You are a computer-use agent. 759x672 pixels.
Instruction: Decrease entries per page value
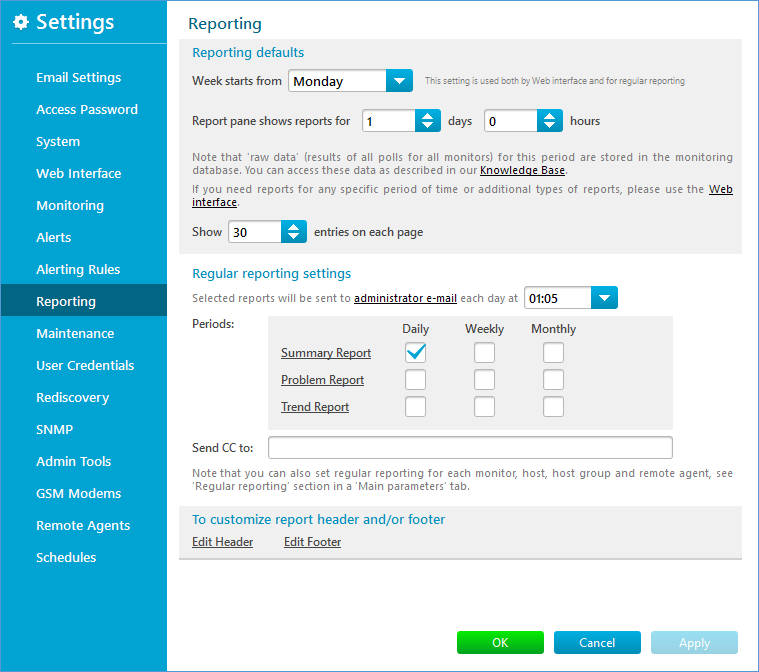coord(293,237)
